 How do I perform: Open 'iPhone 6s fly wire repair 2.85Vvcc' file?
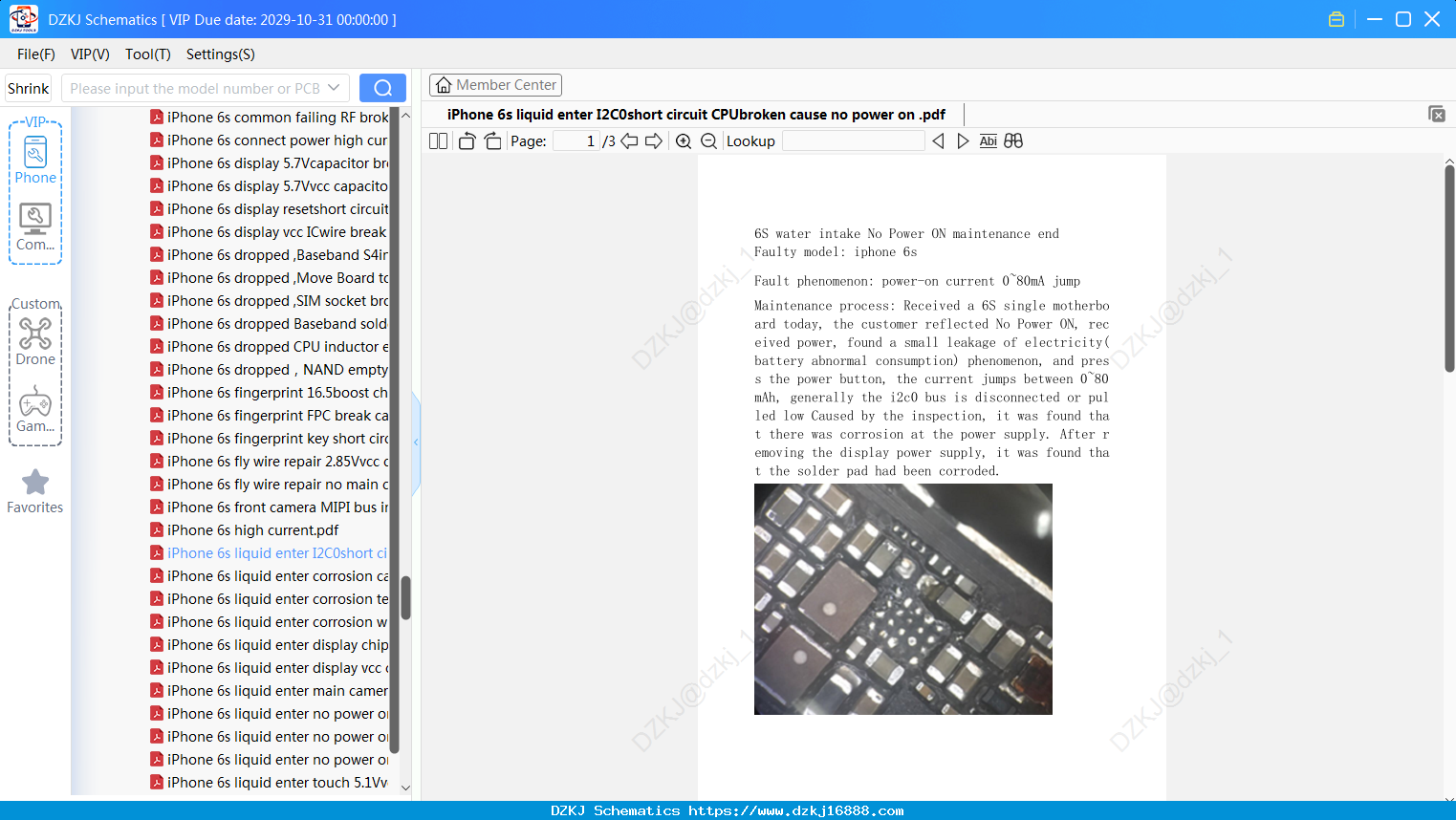click(x=277, y=461)
